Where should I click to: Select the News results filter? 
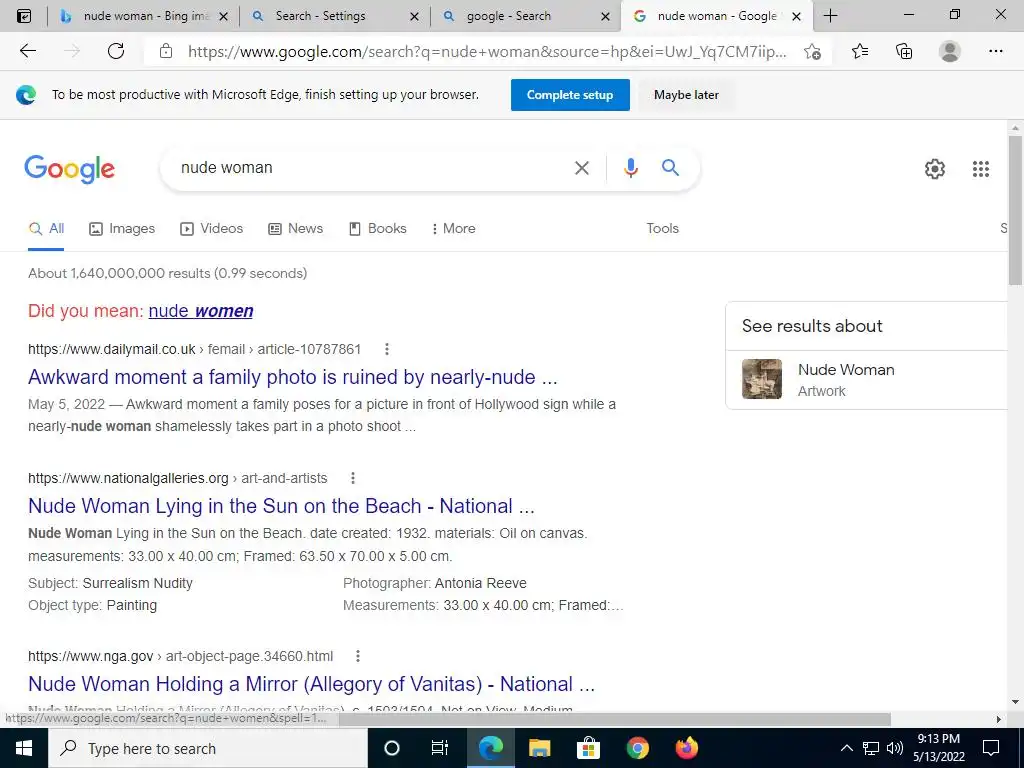click(295, 229)
